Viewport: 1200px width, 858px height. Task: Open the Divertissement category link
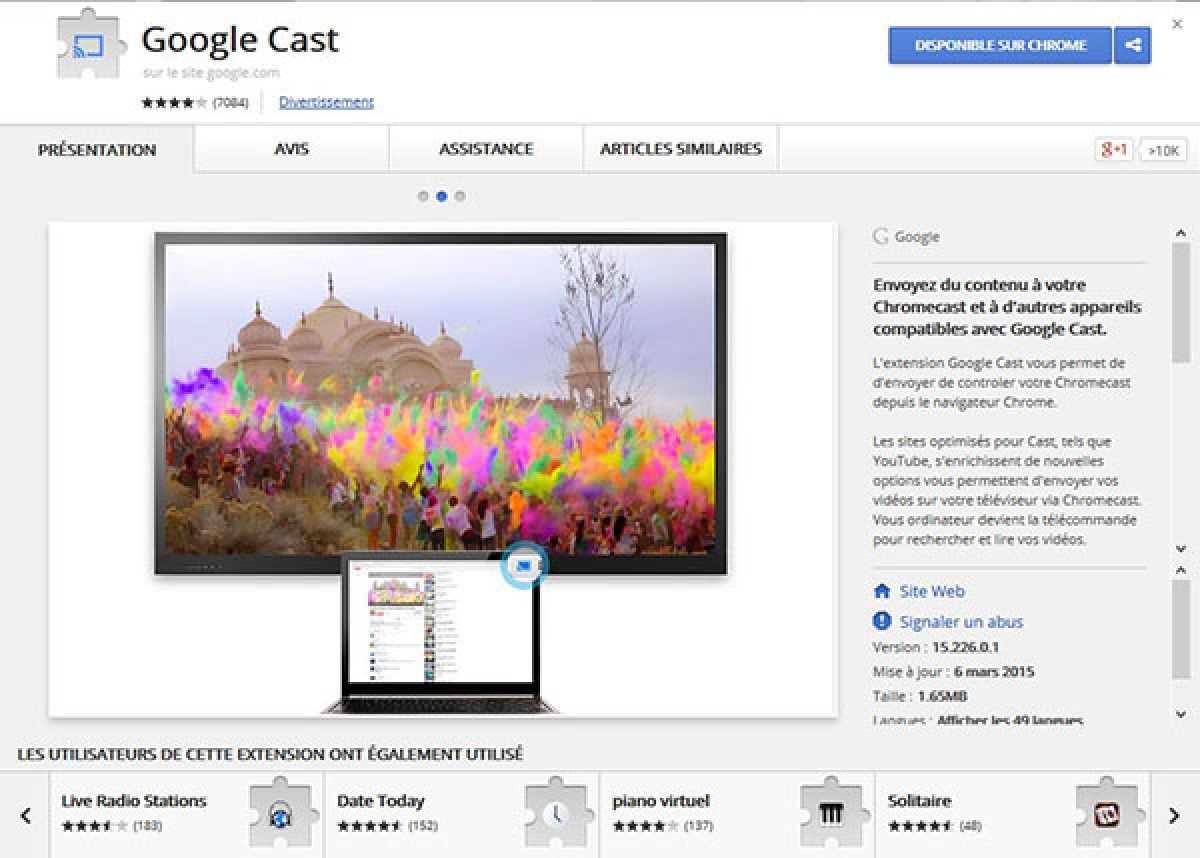click(326, 102)
